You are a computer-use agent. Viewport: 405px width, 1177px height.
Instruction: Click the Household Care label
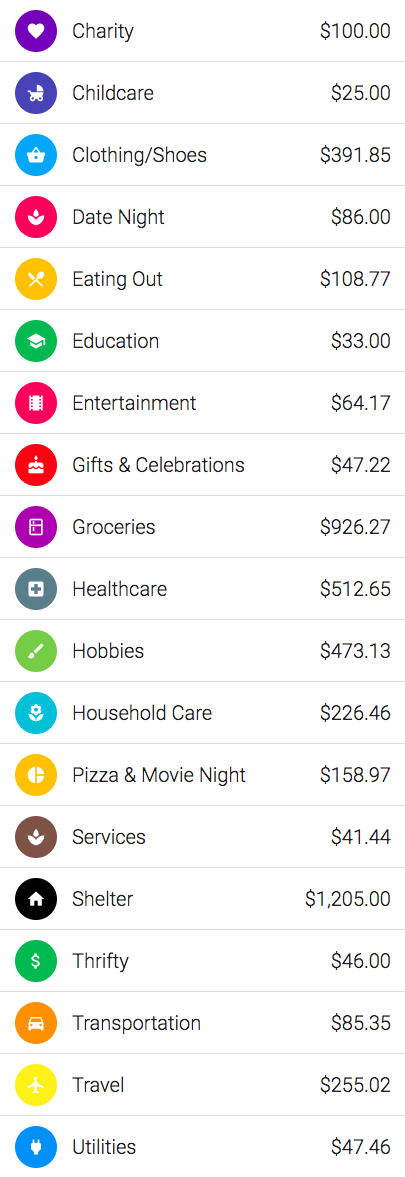pyautogui.click(x=142, y=713)
